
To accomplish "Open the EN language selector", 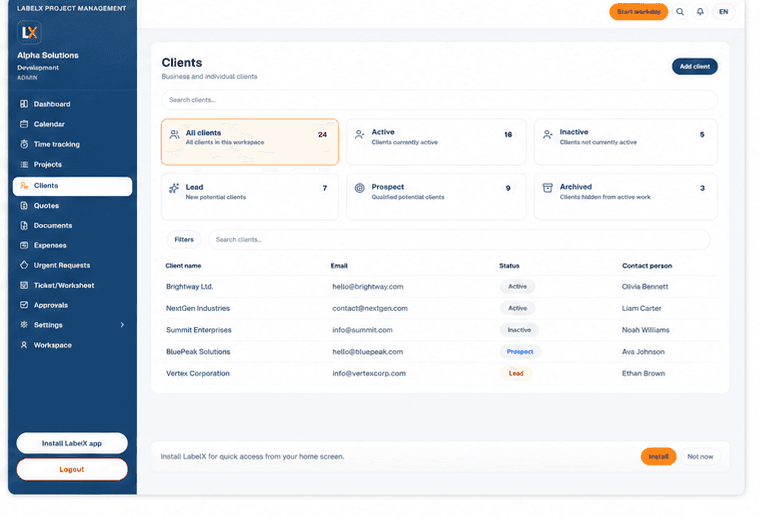I will pyautogui.click(x=723, y=12).
